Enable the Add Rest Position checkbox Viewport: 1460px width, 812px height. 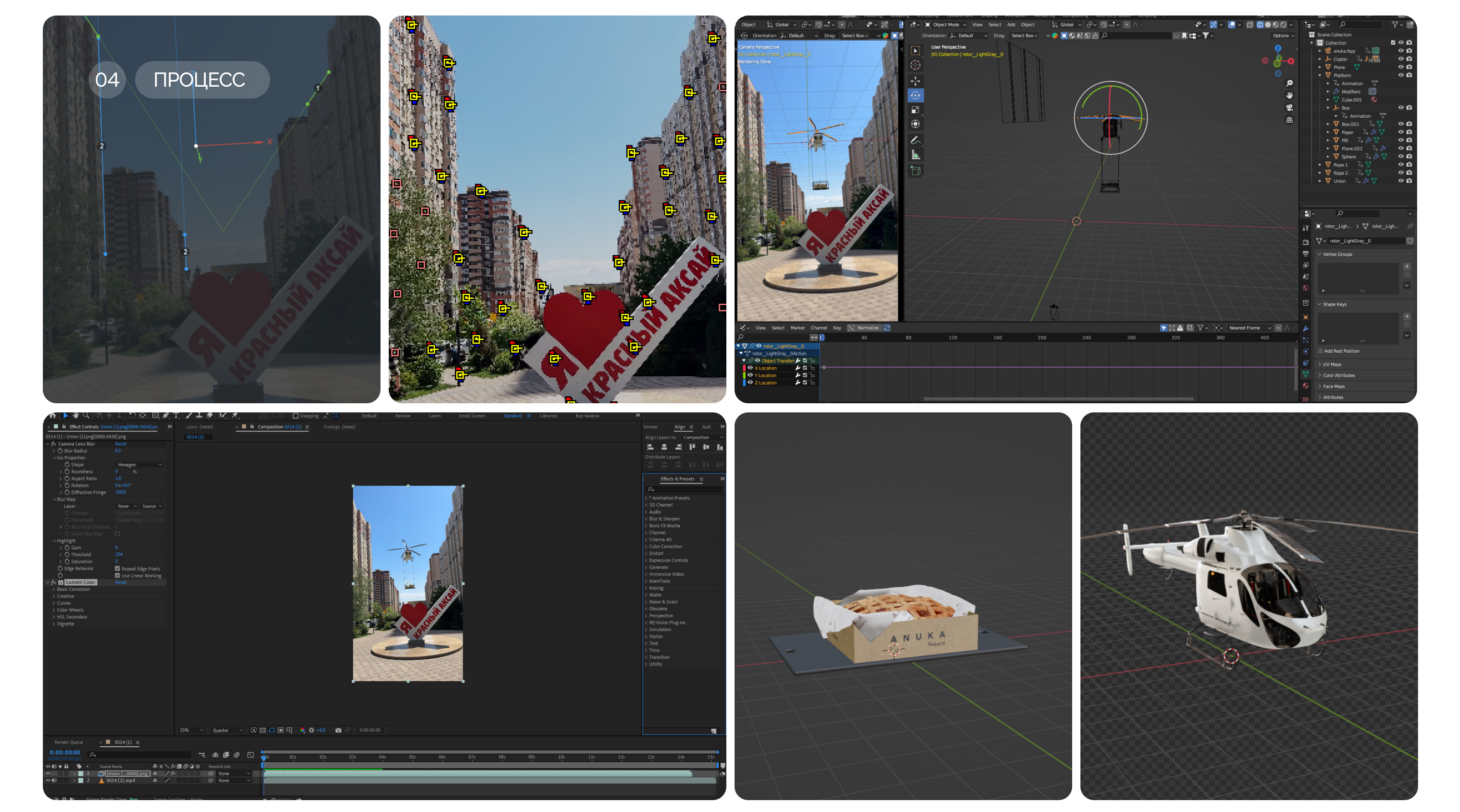click(1320, 351)
